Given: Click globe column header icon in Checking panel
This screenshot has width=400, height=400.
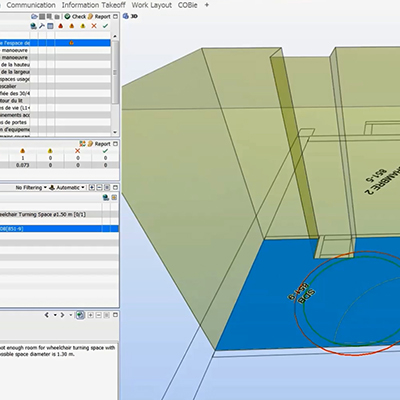Looking at the screenshot, I should point(33,26).
